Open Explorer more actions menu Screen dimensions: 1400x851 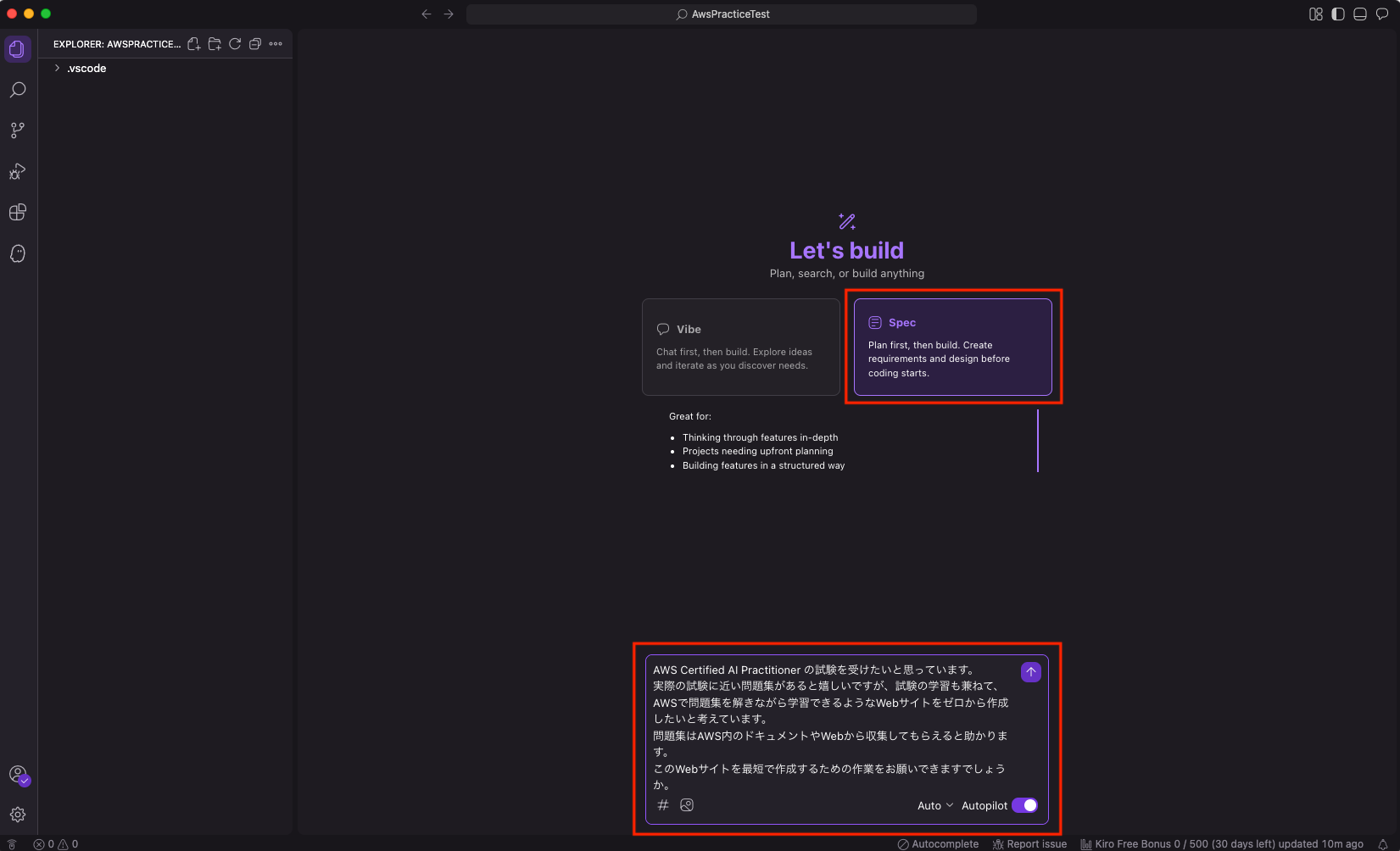coord(276,43)
